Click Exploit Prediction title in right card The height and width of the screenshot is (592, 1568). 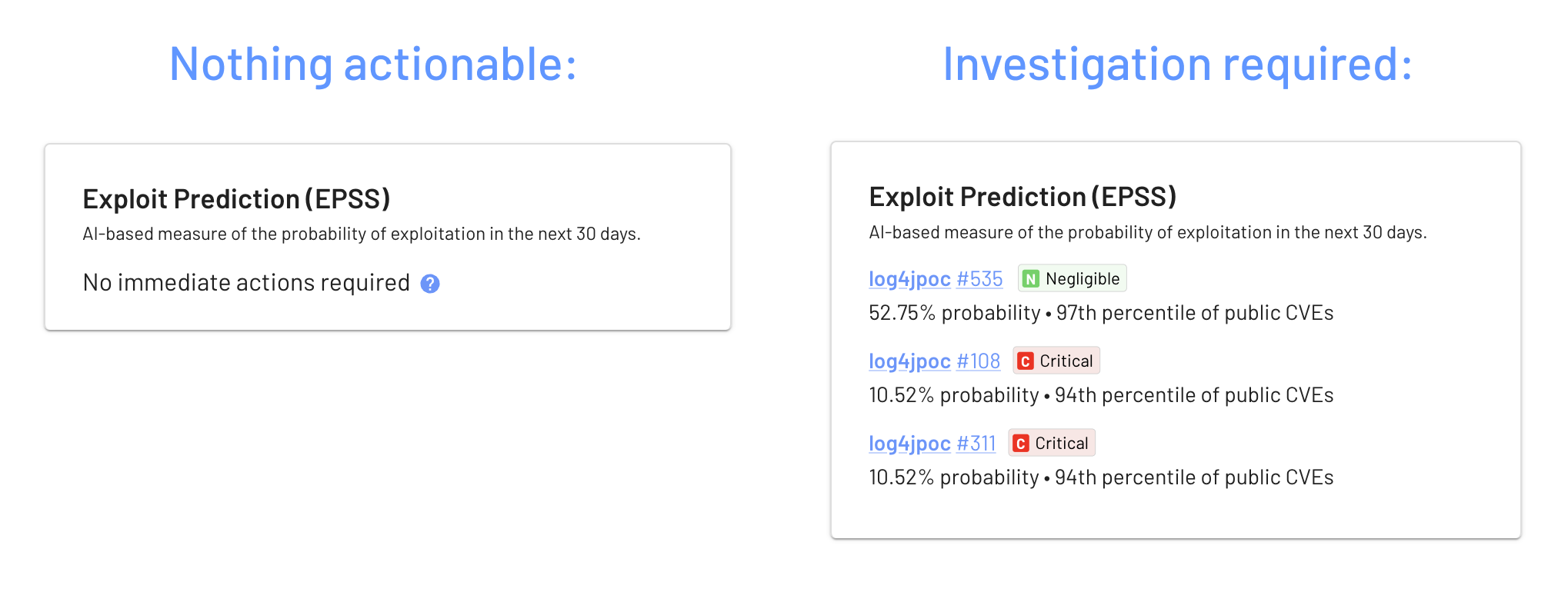(1023, 197)
